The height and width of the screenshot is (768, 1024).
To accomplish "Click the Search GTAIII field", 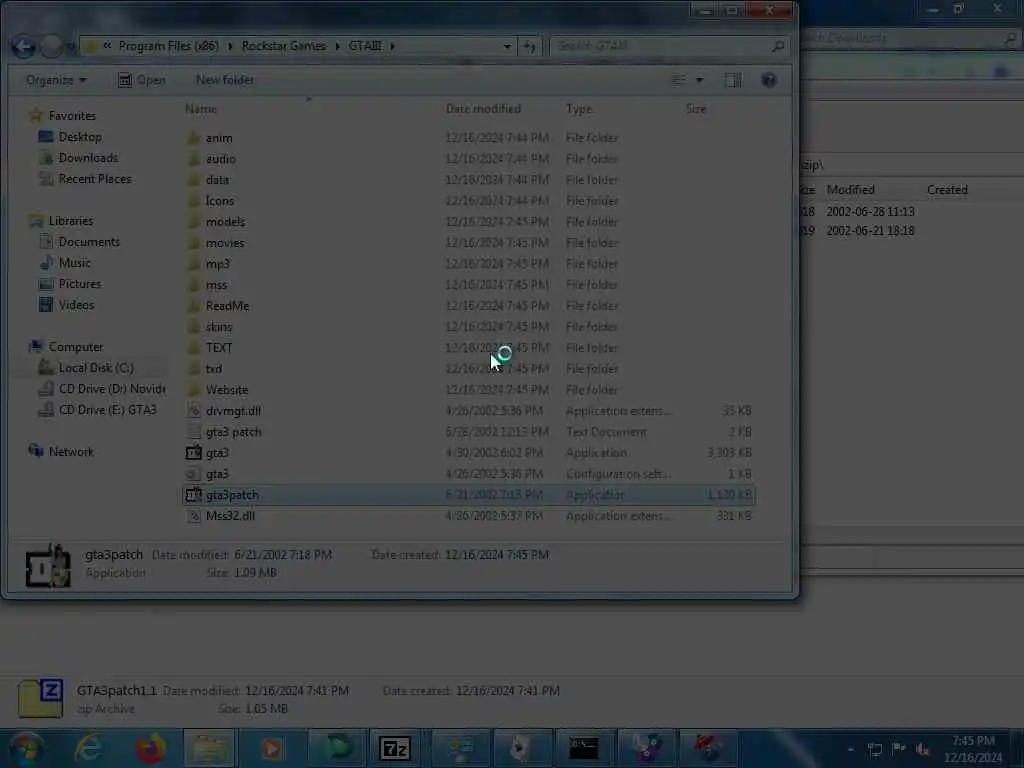I will 667,46.
